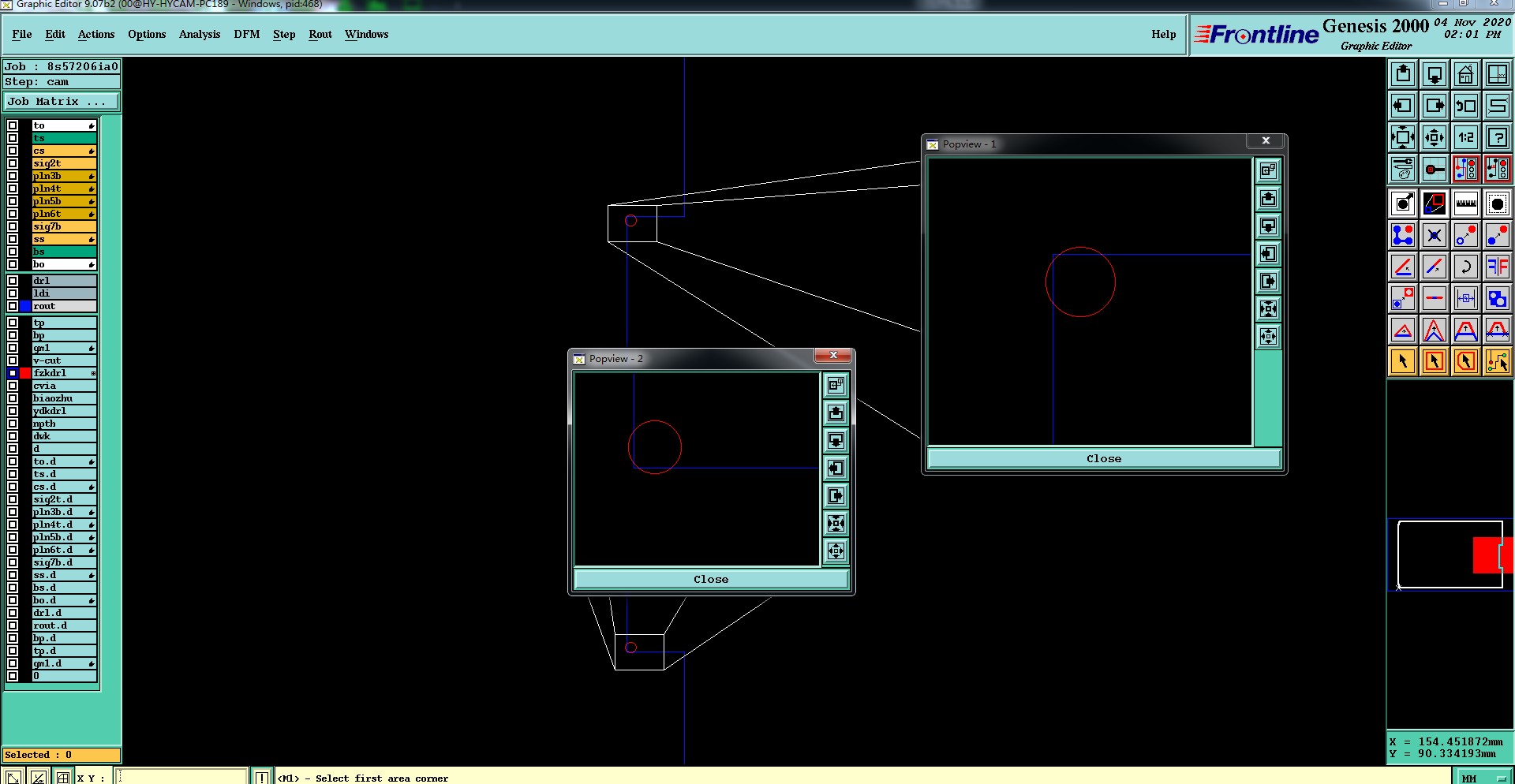Click the pan right view icon
Viewport: 1515px width, 784px height.
tap(1435, 106)
